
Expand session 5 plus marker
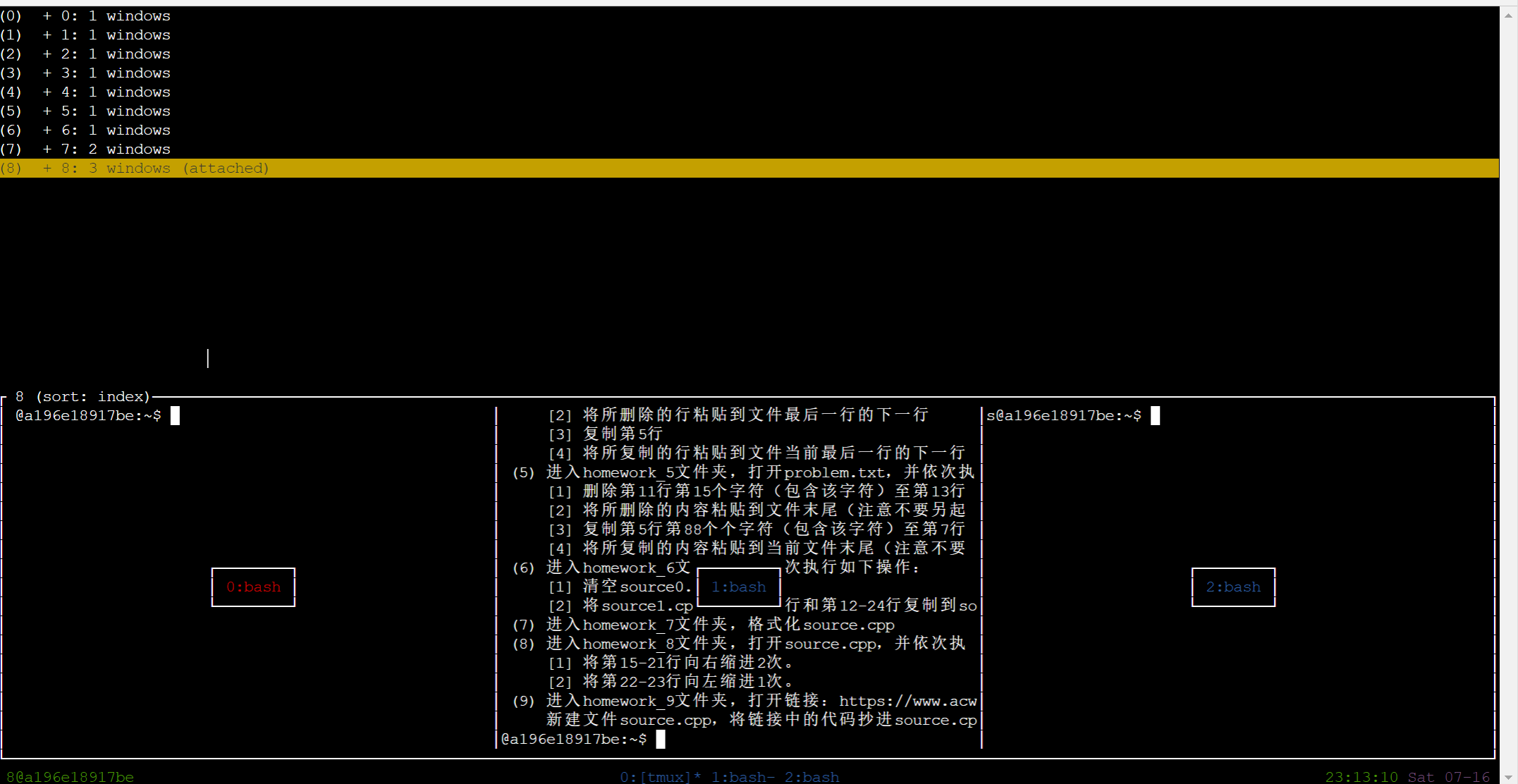pos(47,111)
